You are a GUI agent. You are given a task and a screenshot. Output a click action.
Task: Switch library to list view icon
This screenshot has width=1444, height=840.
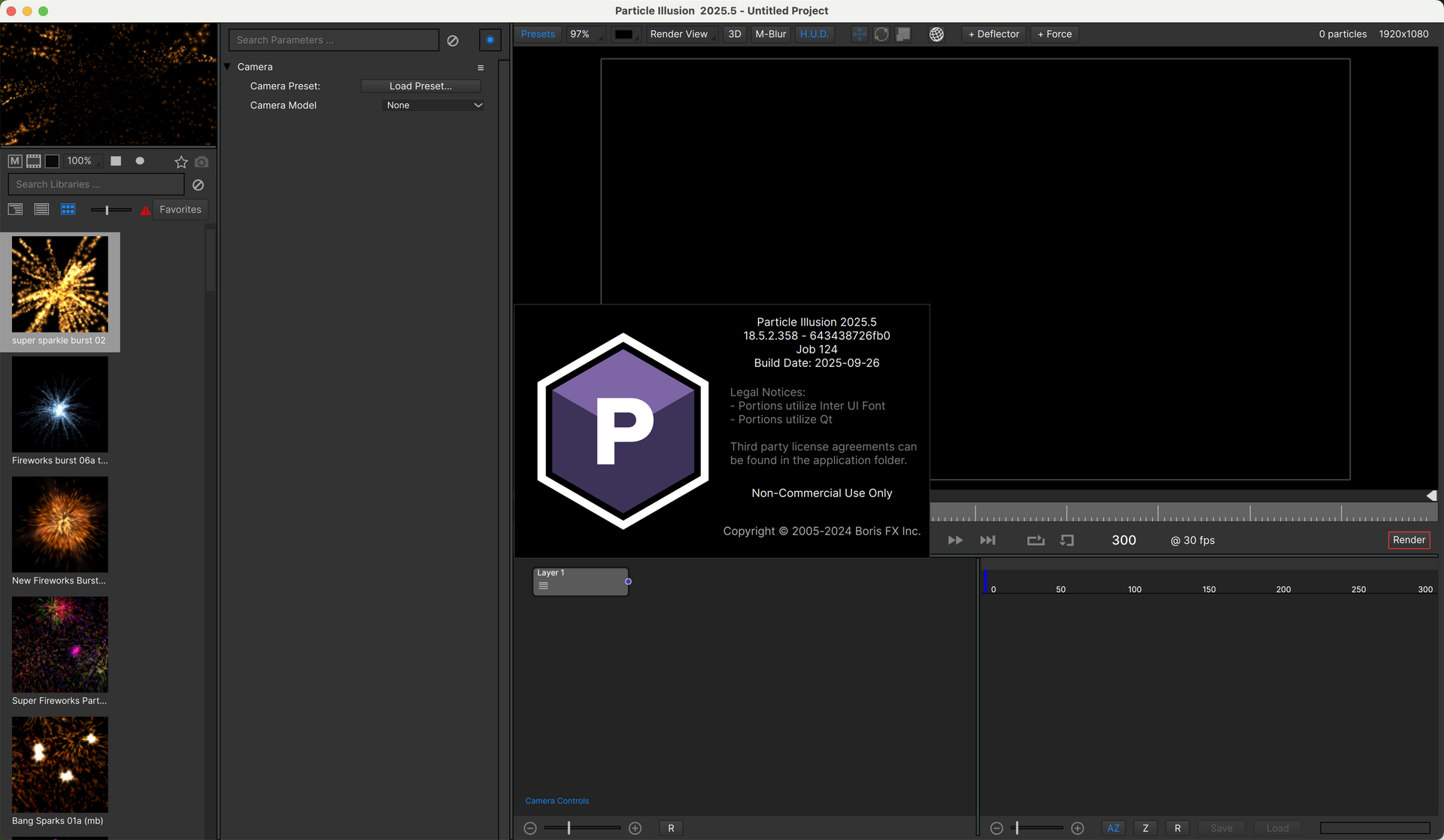[x=42, y=210]
